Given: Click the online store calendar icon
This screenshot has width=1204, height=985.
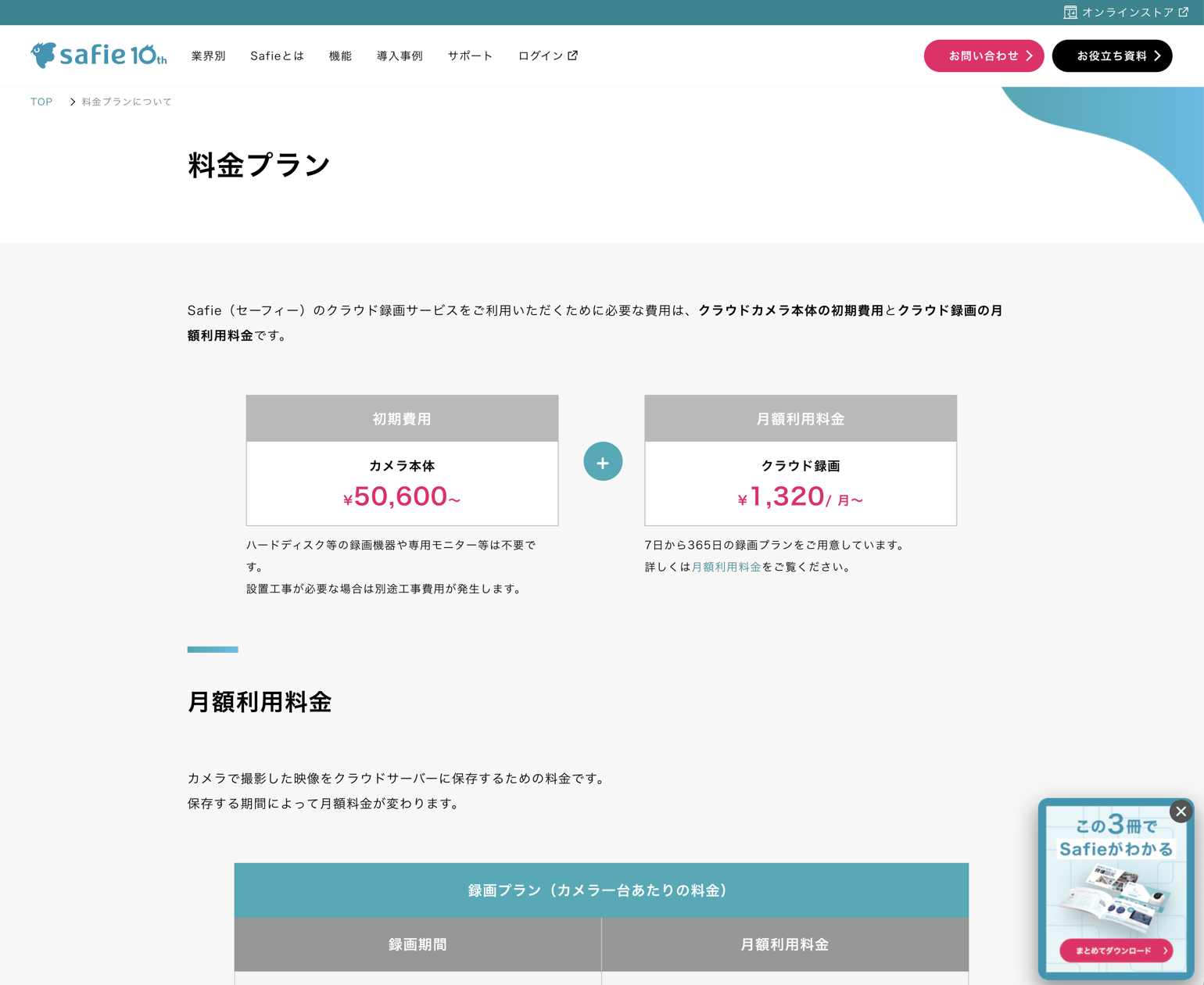Looking at the screenshot, I should pos(1070,13).
